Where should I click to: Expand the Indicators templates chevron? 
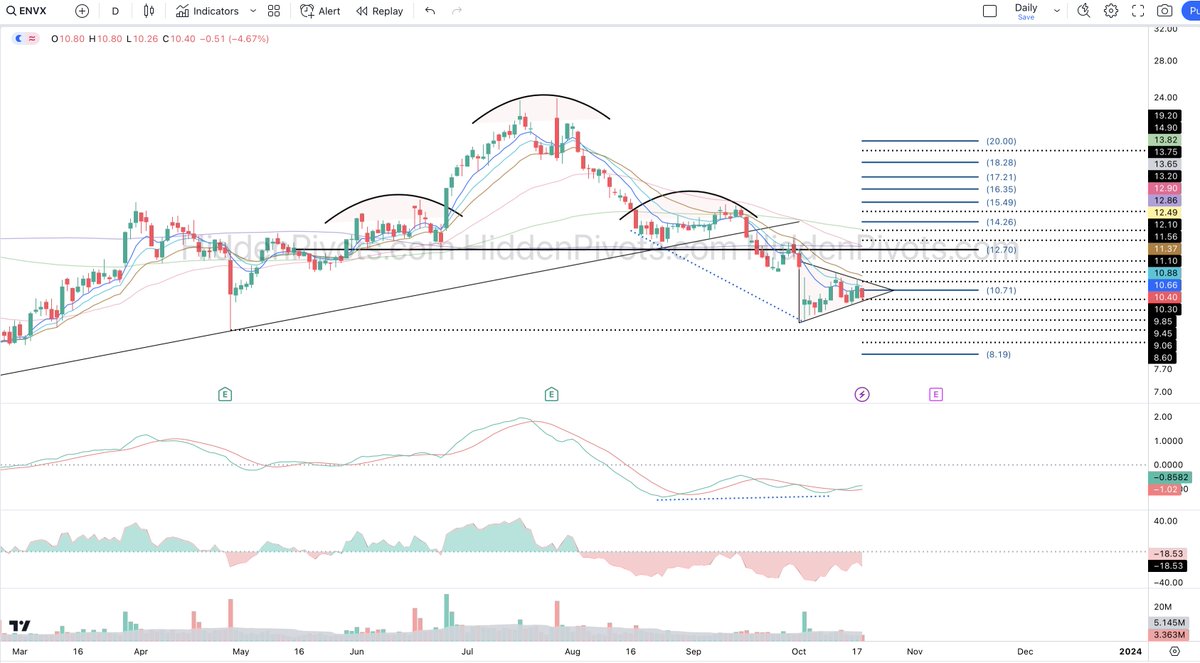[252, 11]
